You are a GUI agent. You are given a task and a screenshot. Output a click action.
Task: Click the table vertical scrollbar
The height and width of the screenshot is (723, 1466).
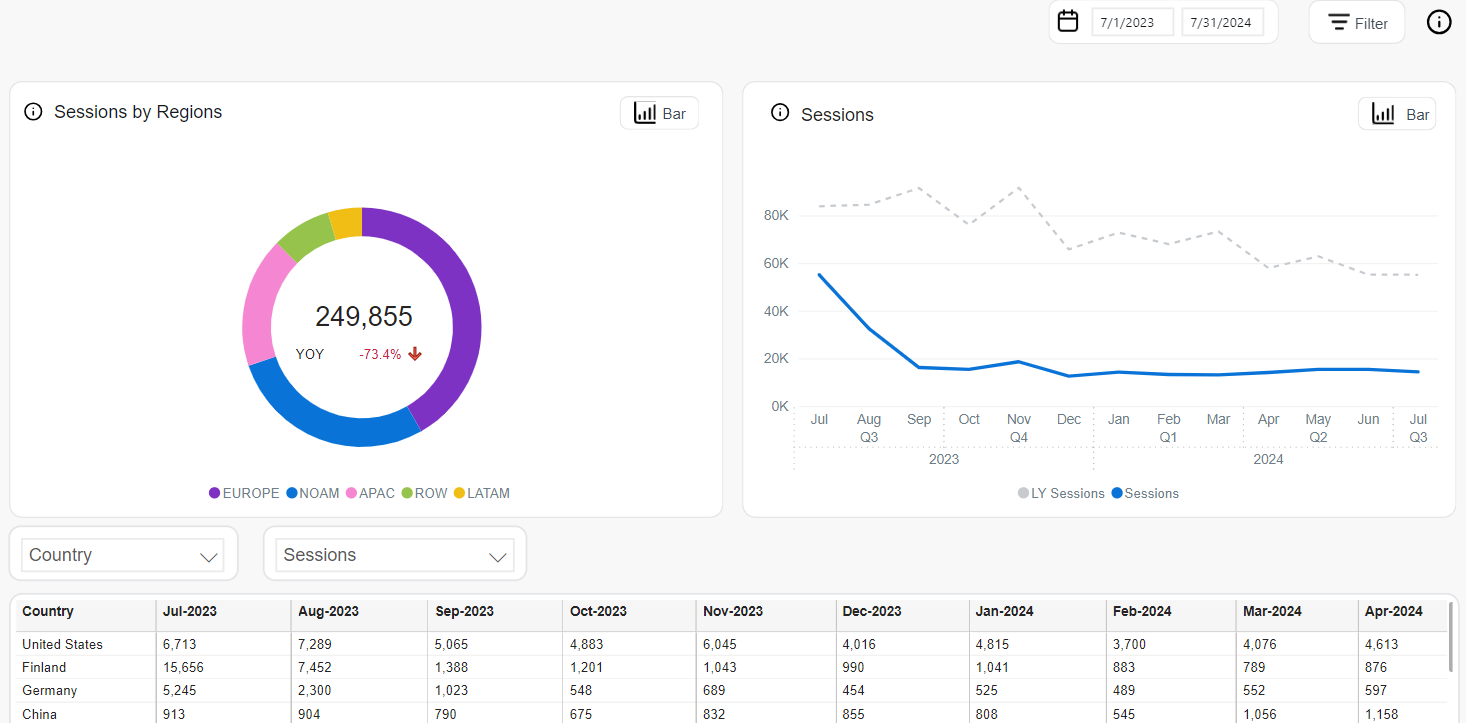1451,637
